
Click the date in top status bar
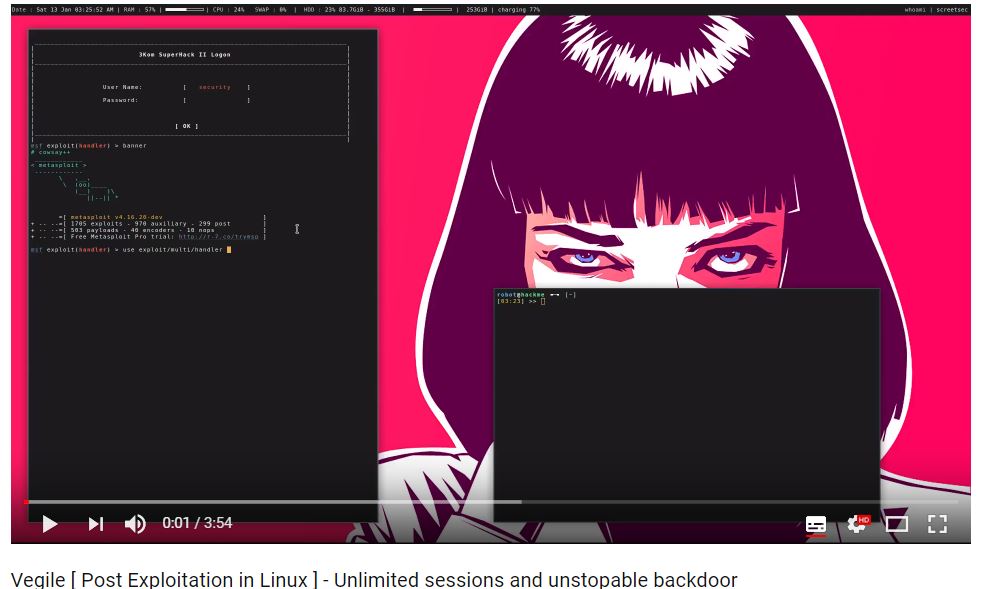[63, 10]
